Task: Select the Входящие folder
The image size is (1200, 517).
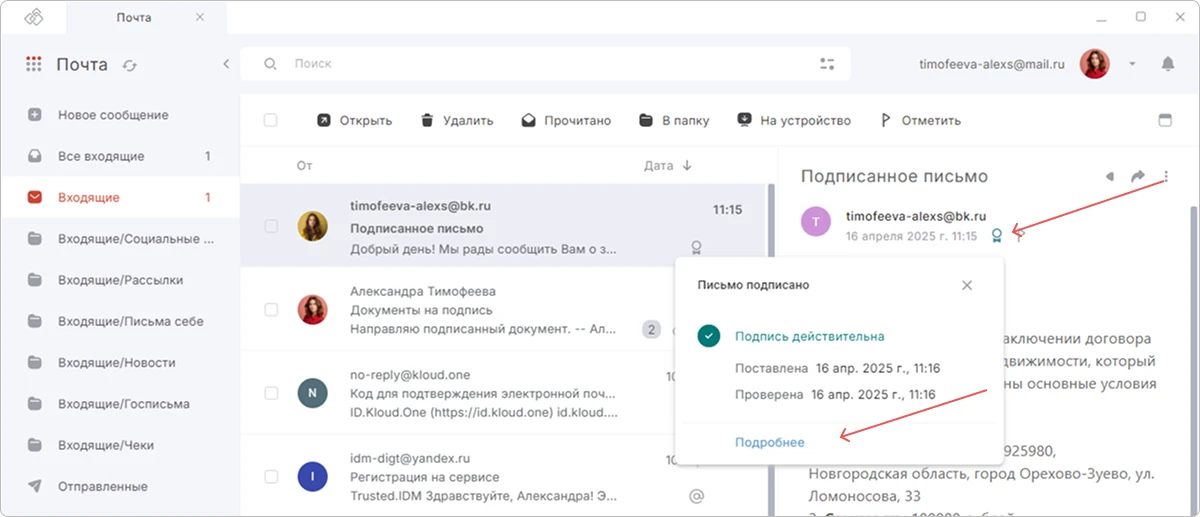Action: click(120, 197)
